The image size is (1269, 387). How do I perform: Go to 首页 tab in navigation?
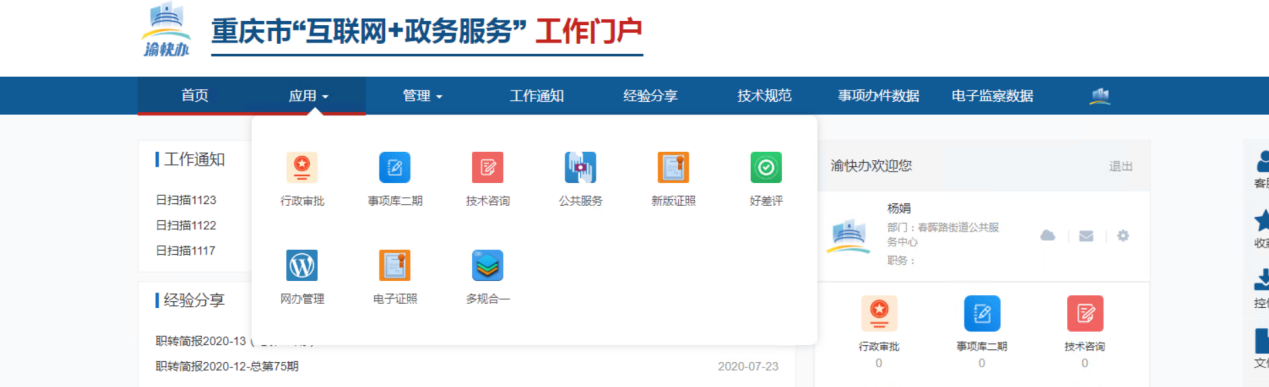point(195,96)
